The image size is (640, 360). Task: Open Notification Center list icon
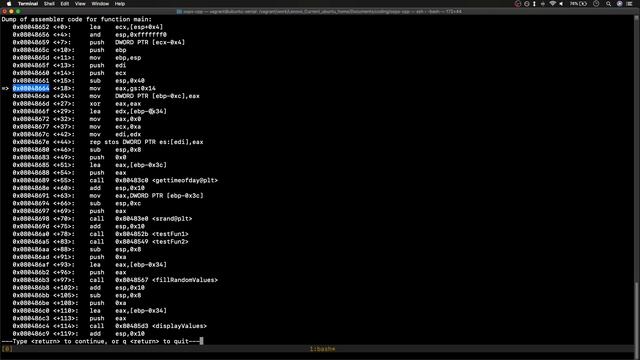(x=630, y=4)
